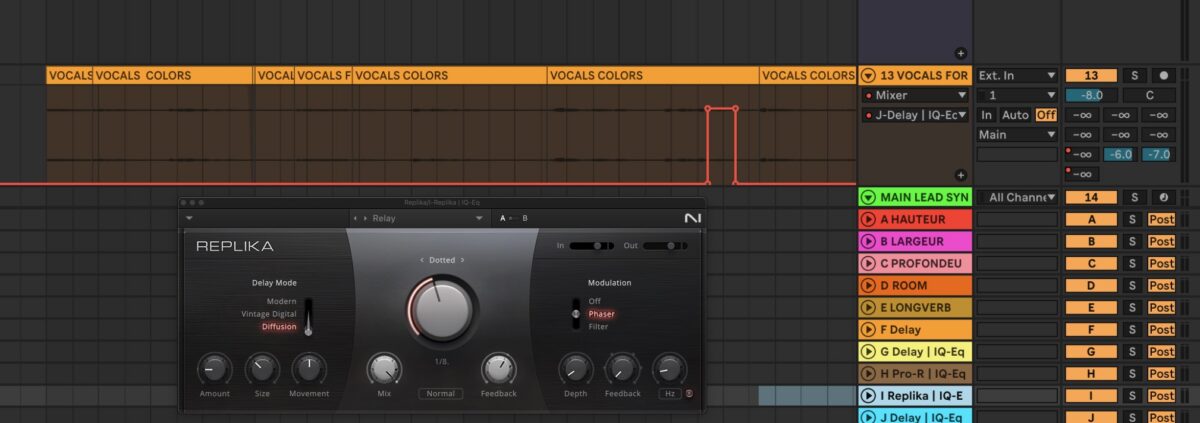
Task: Click the modulation Feedback knob
Action: pos(622,369)
